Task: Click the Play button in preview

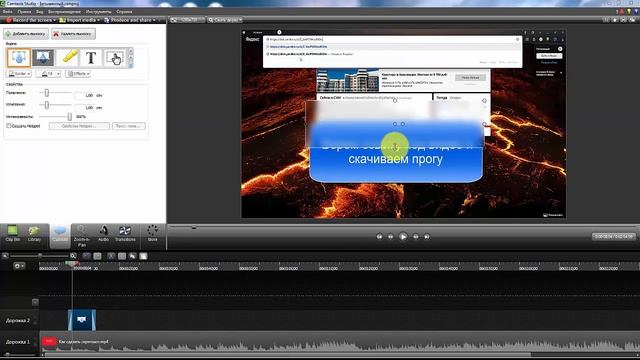Action: point(403,236)
